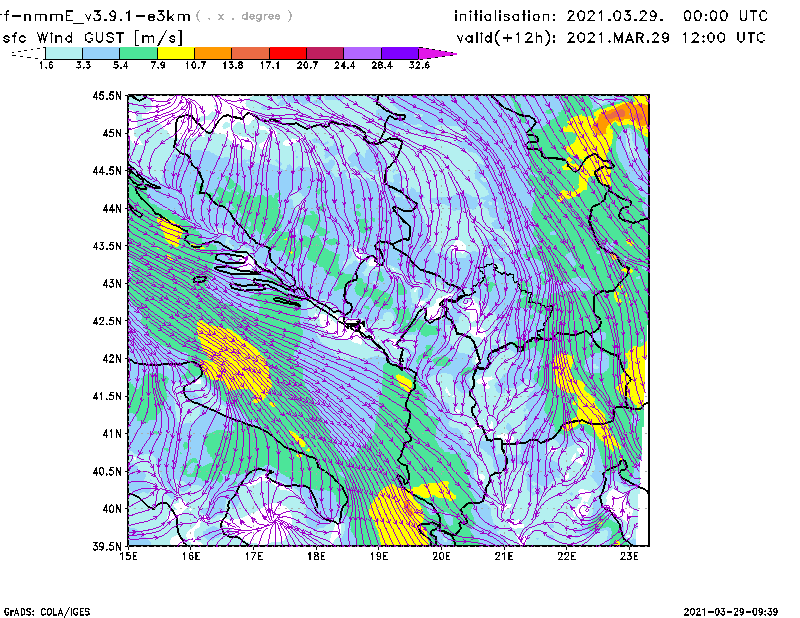
Task: Click the model name text 'nmmE_v3.9.1-e3km'
Action: coord(108,16)
